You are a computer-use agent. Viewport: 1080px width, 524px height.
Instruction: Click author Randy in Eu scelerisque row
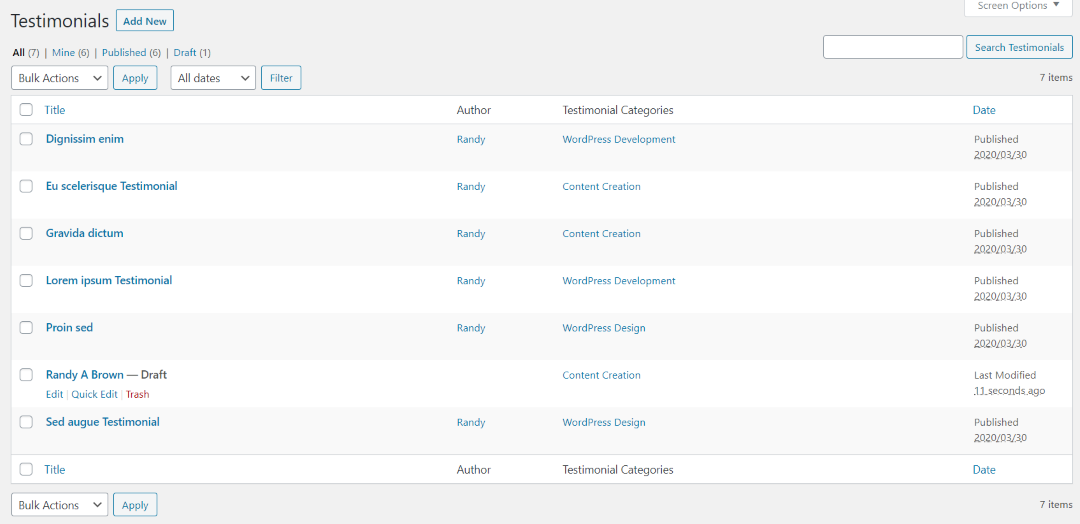[471, 187]
